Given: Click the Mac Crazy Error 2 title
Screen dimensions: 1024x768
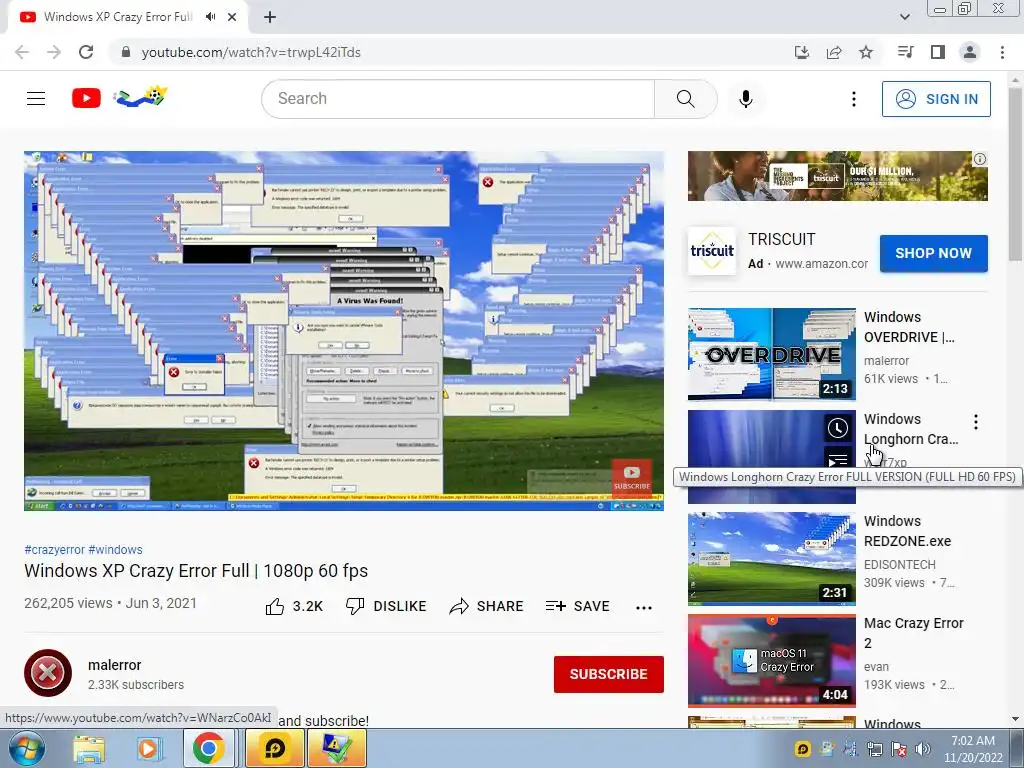Looking at the screenshot, I should [x=914, y=633].
